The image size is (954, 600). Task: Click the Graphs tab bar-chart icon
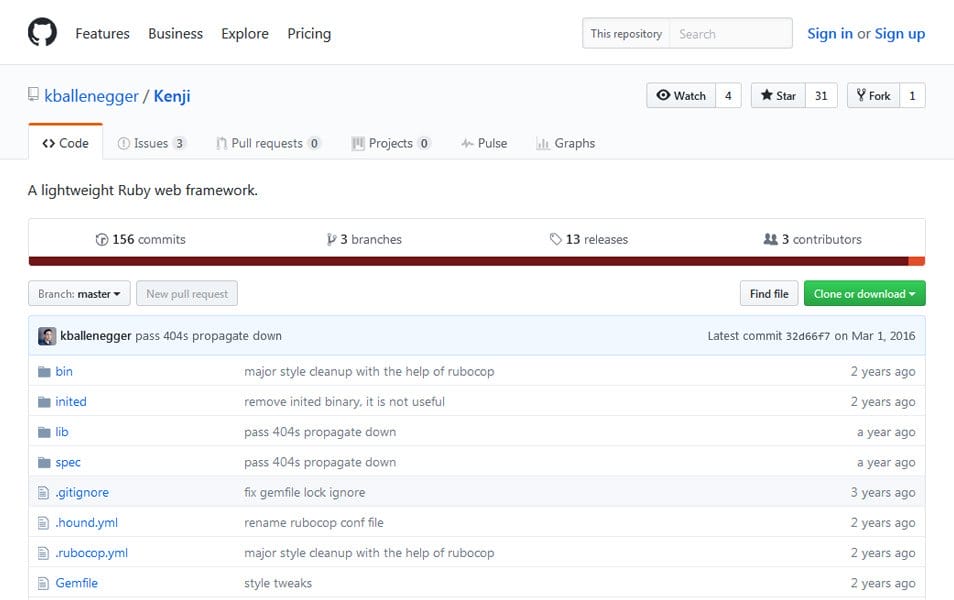click(x=543, y=144)
